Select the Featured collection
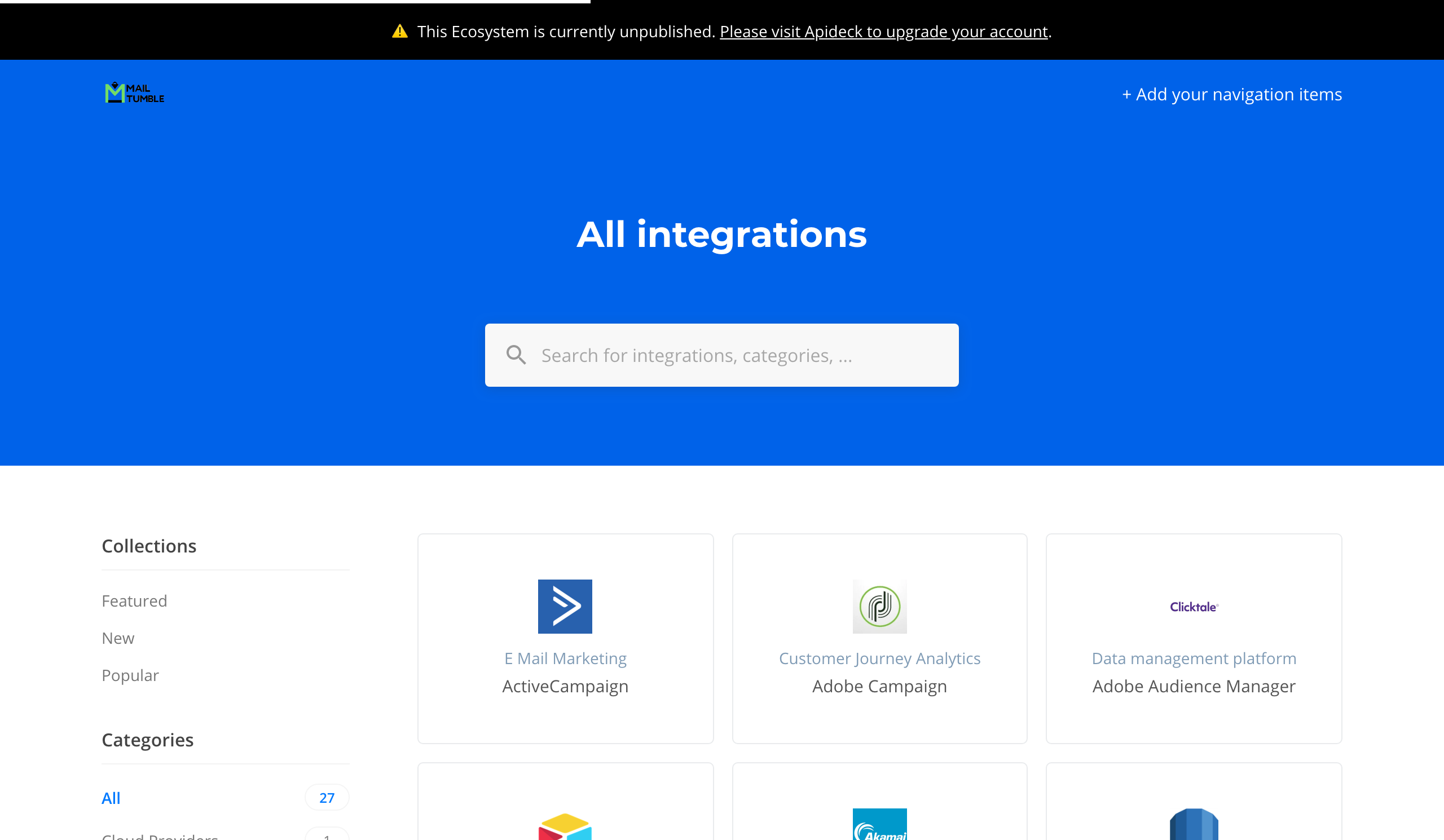The height and width of the screenshot is (840, 1444). click(x=135, y=600)
